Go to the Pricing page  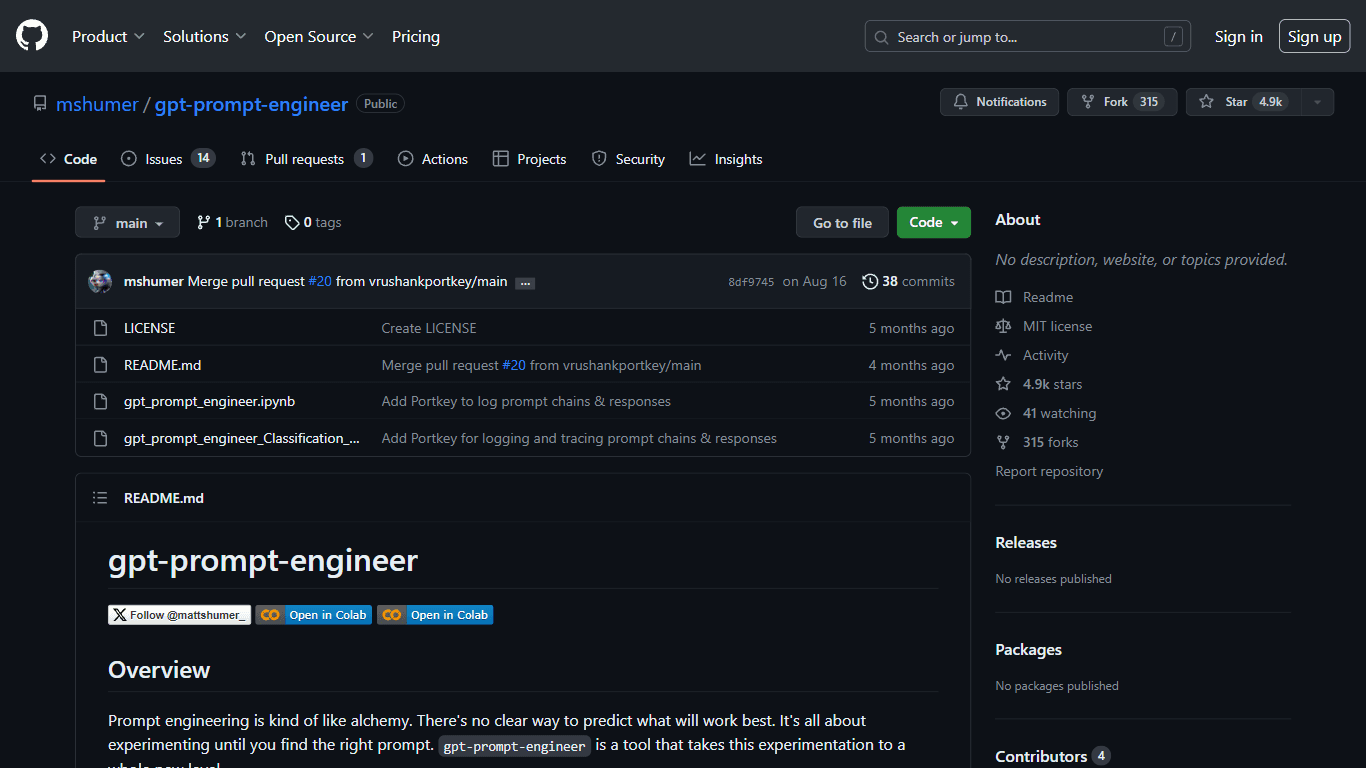click(x=416, y=36)
